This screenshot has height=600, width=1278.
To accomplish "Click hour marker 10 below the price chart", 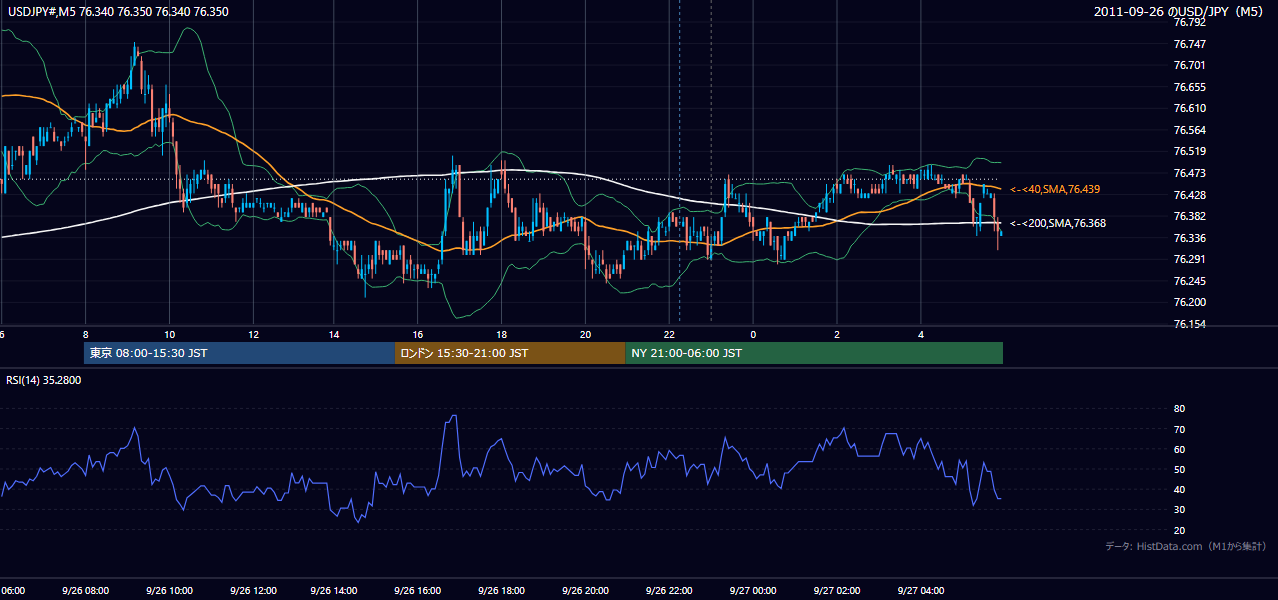I will [x=169, y=335].
